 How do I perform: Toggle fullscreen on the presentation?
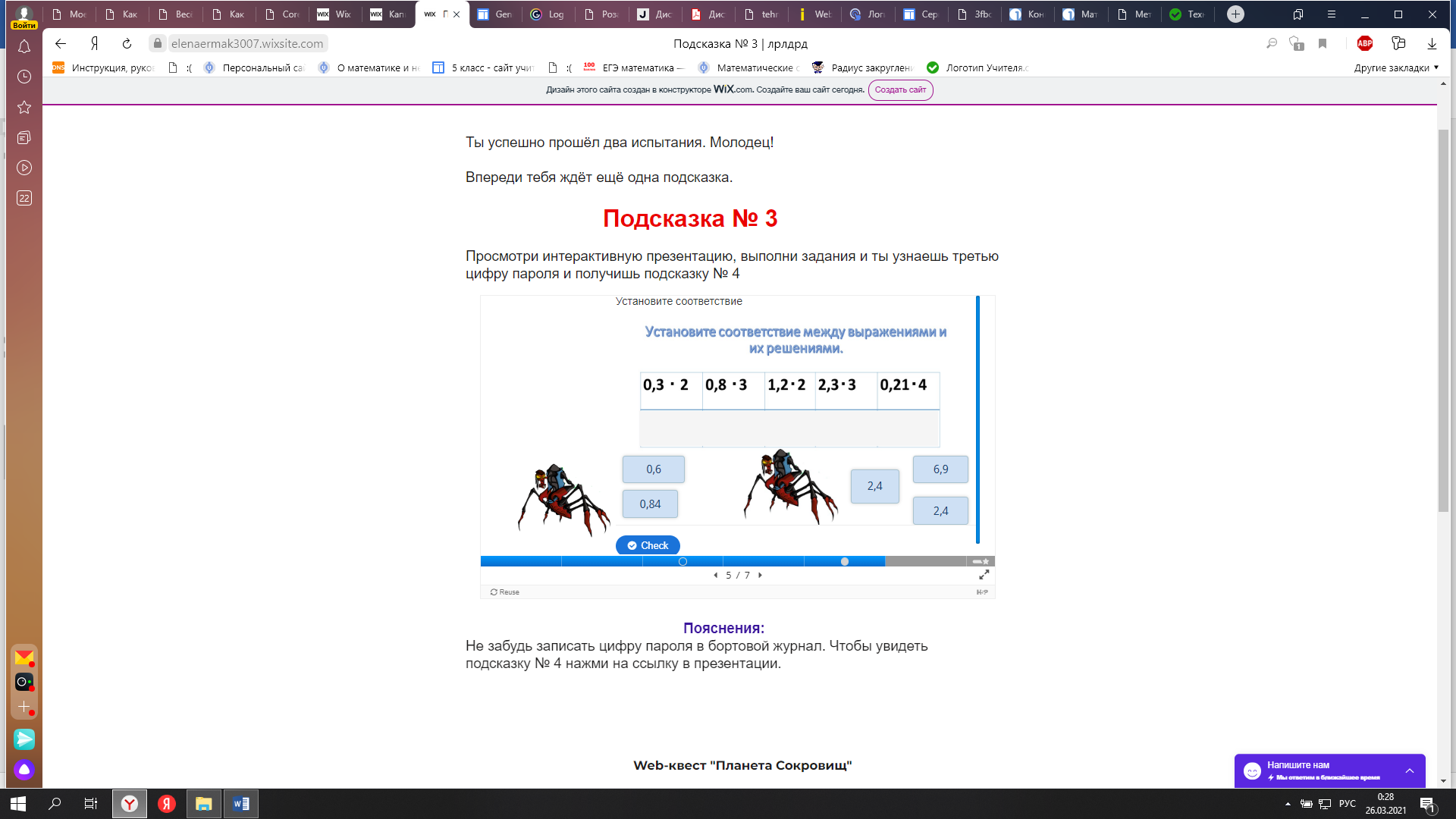(984, 575)
